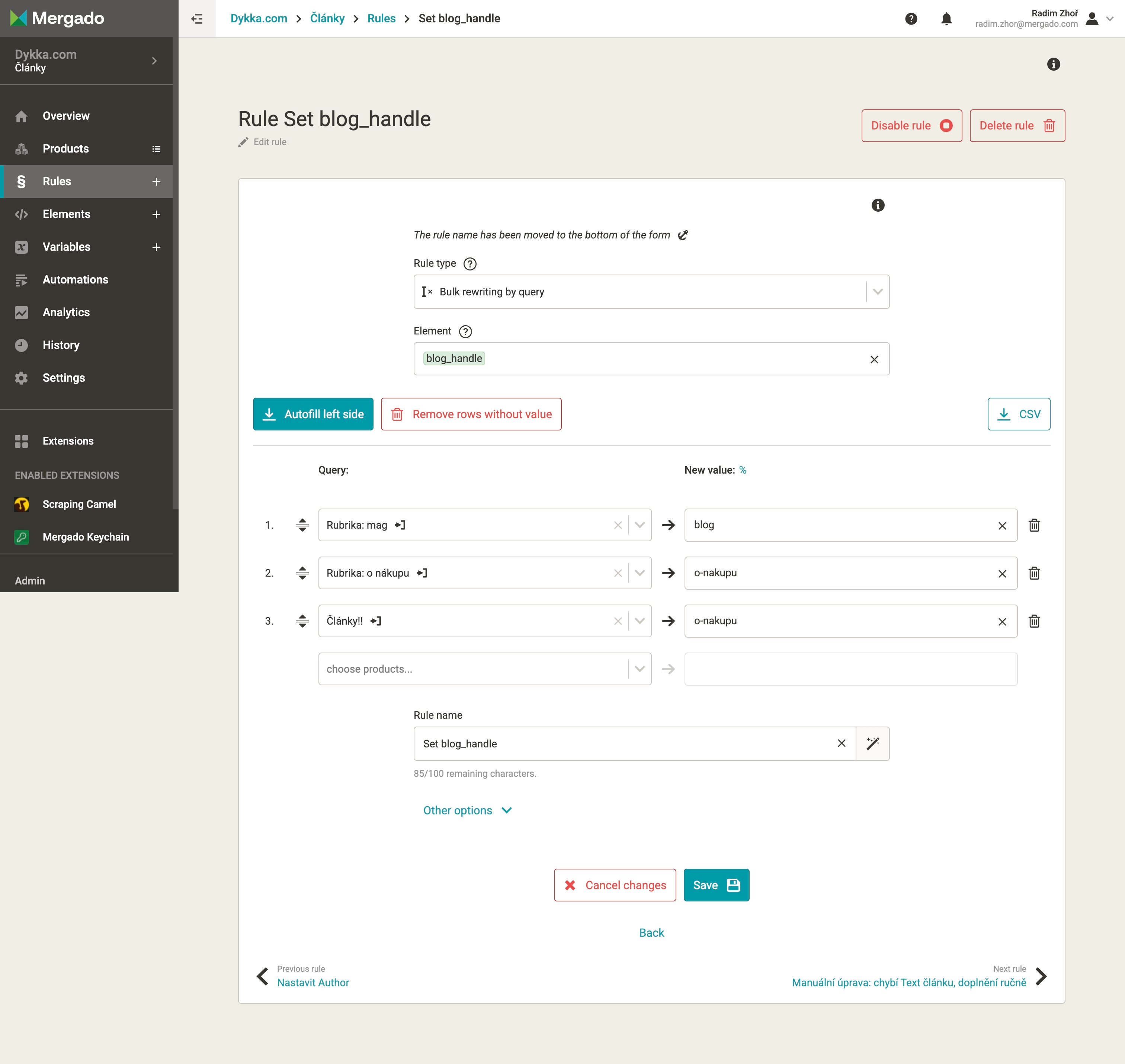Click the help question mark in the header
Image resolution: width=1125 pixels, height=1064 pixels.
coord(911,19)
